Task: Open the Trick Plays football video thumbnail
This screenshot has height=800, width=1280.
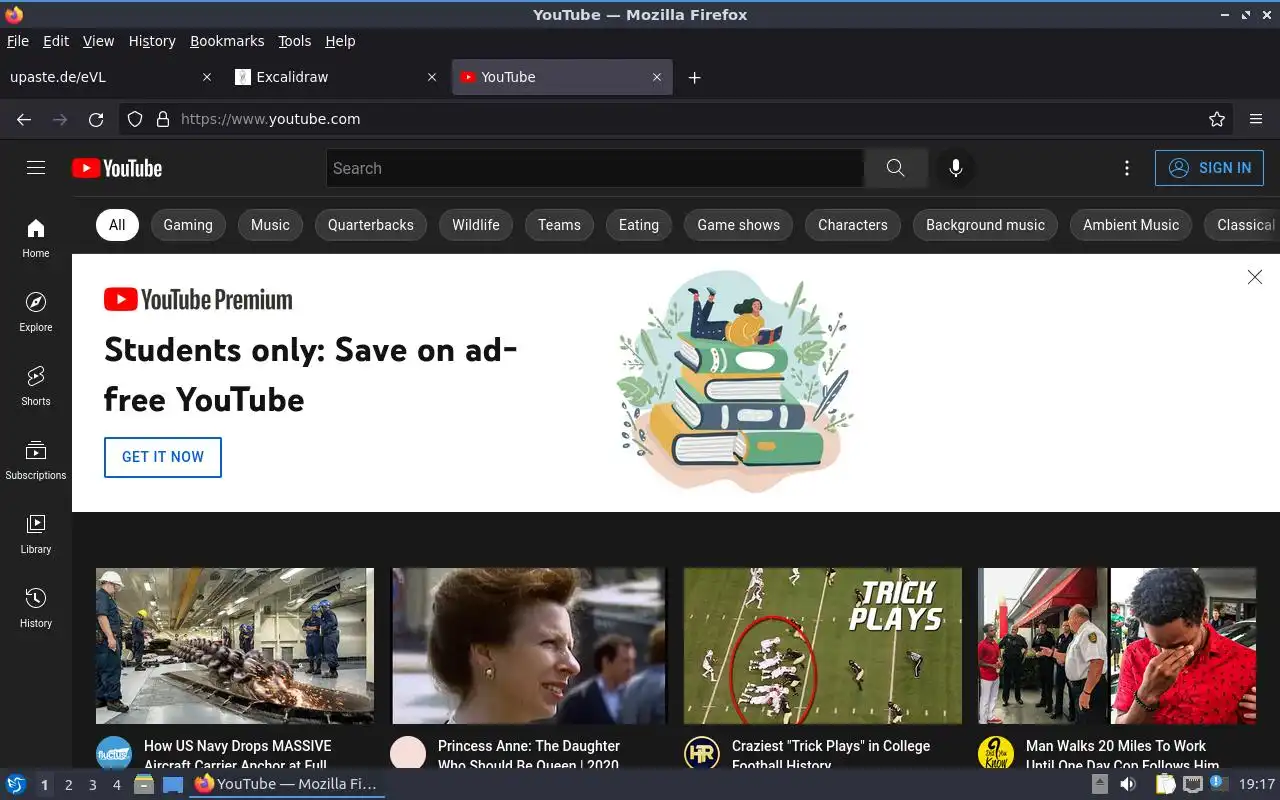Action: click(x=823, y=646)
